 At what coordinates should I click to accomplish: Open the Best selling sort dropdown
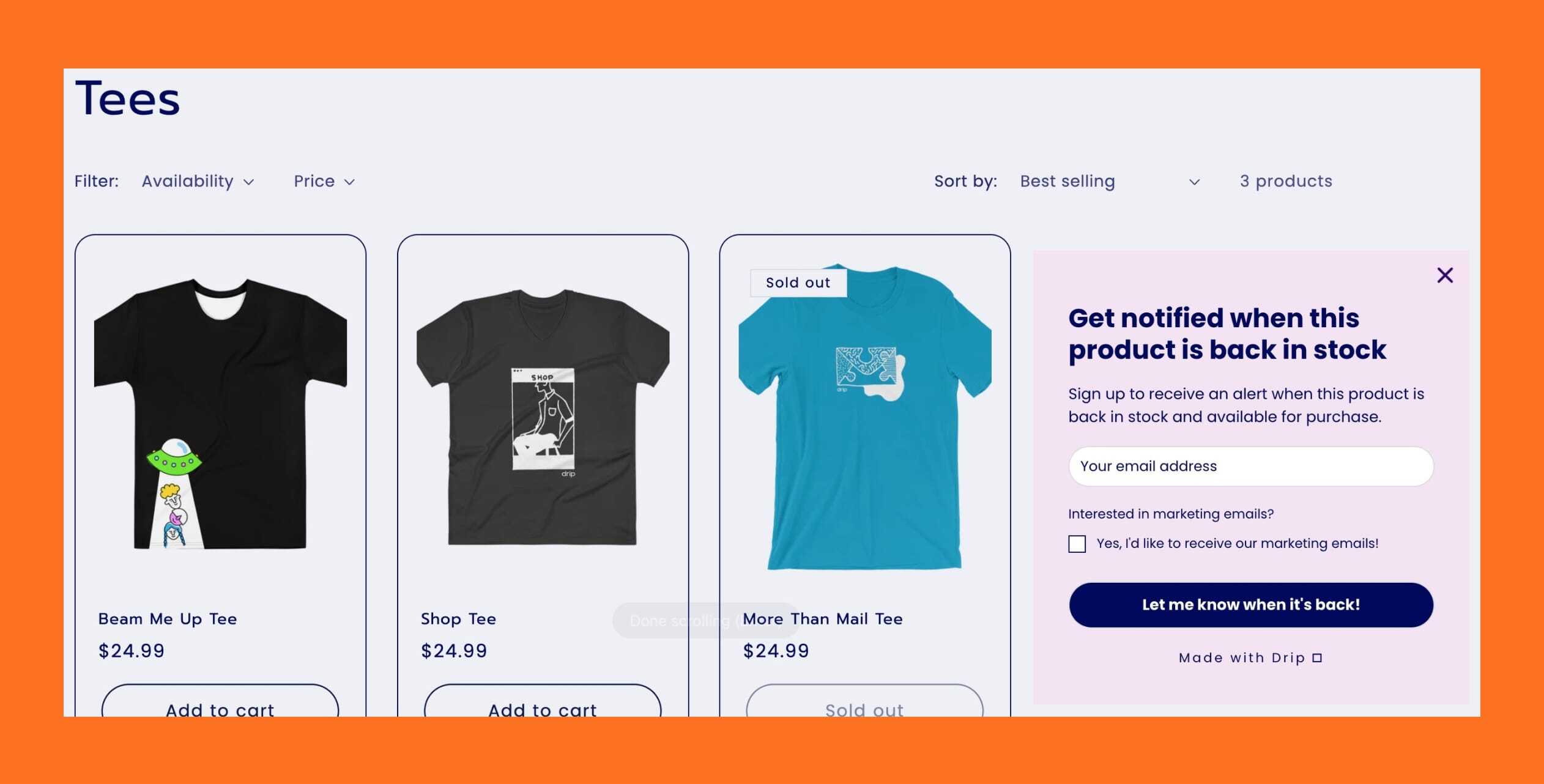click(1110, 181)
